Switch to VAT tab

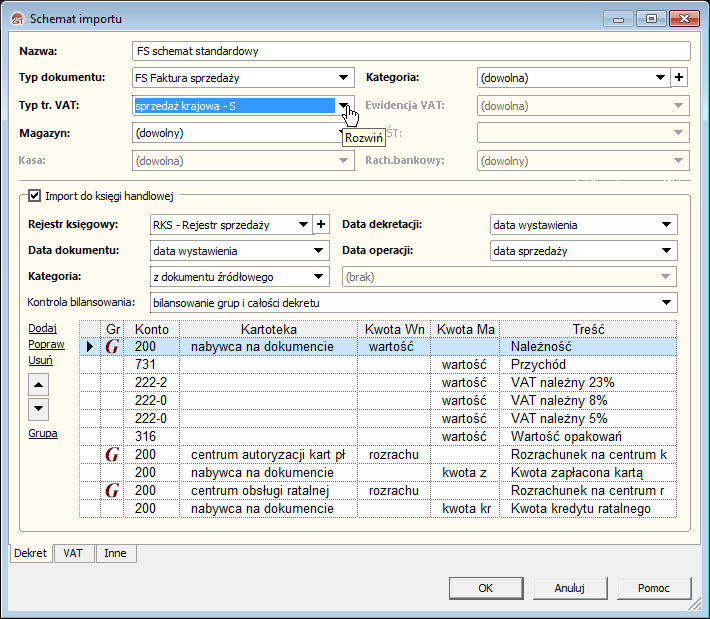[x=73, y=553]
